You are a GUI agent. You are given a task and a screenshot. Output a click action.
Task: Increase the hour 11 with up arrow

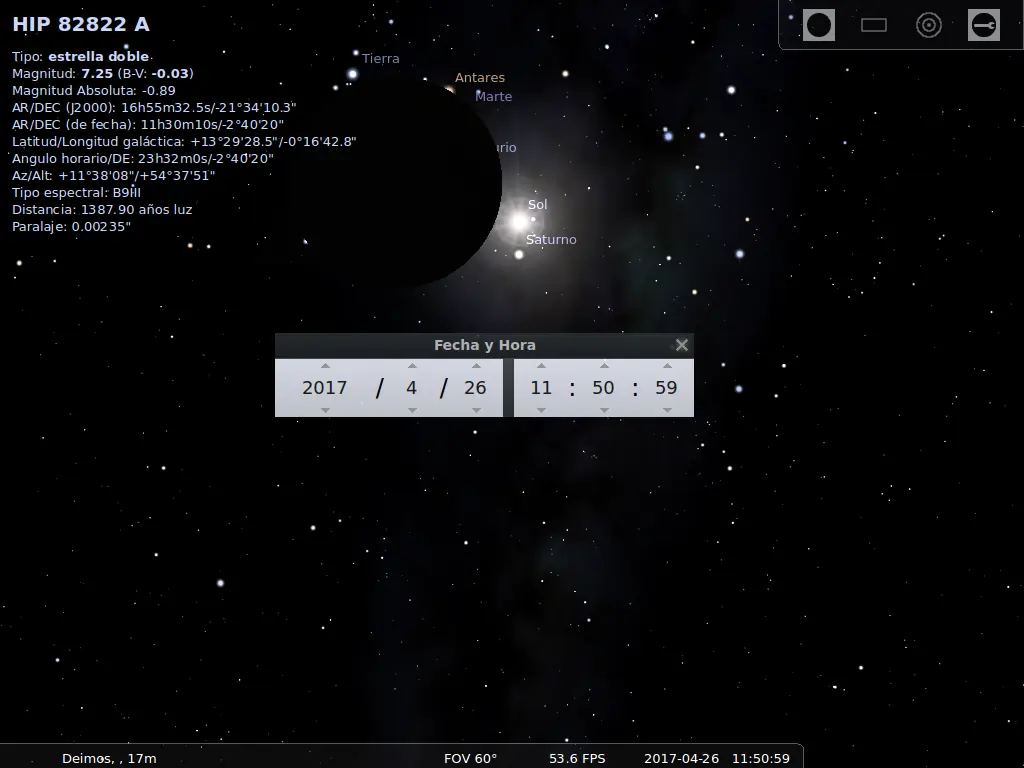coord(541,366)
